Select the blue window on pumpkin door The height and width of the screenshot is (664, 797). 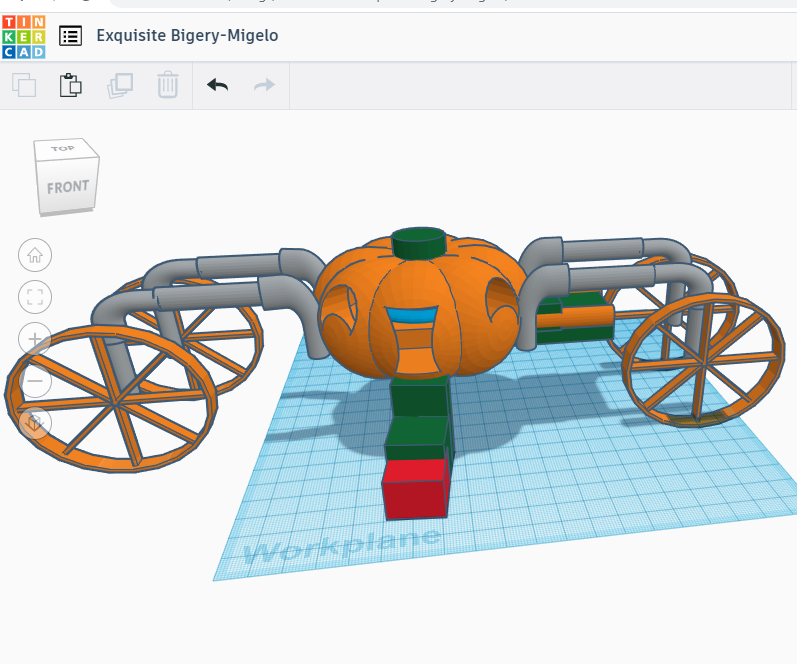pyautogui.click(x=412, y=315)
